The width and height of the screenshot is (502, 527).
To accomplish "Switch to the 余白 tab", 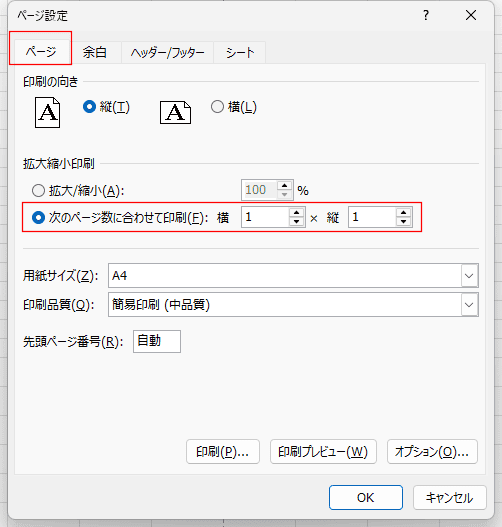I will click(95, 52).
